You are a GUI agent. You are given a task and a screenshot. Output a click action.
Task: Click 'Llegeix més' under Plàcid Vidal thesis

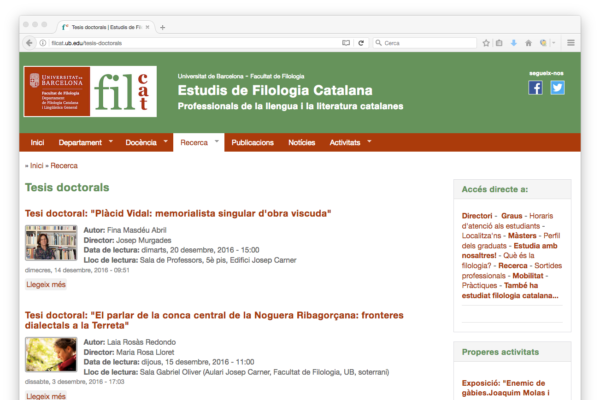coord(46,284)
